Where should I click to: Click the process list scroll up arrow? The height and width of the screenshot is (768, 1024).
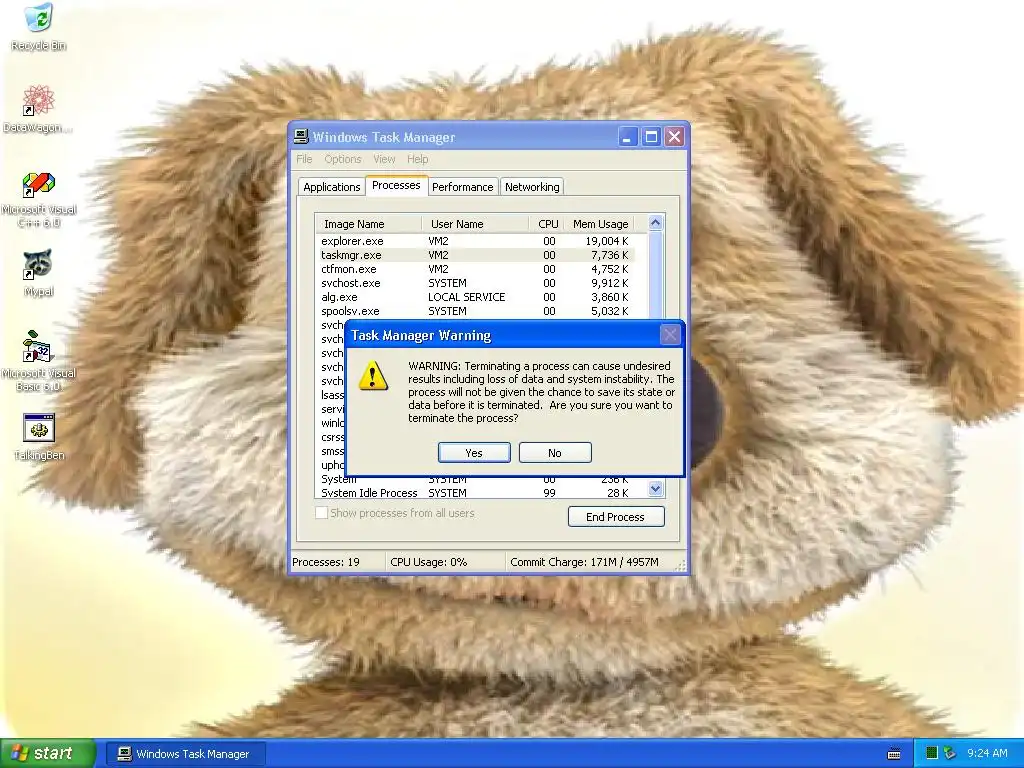tap(656, 223)
